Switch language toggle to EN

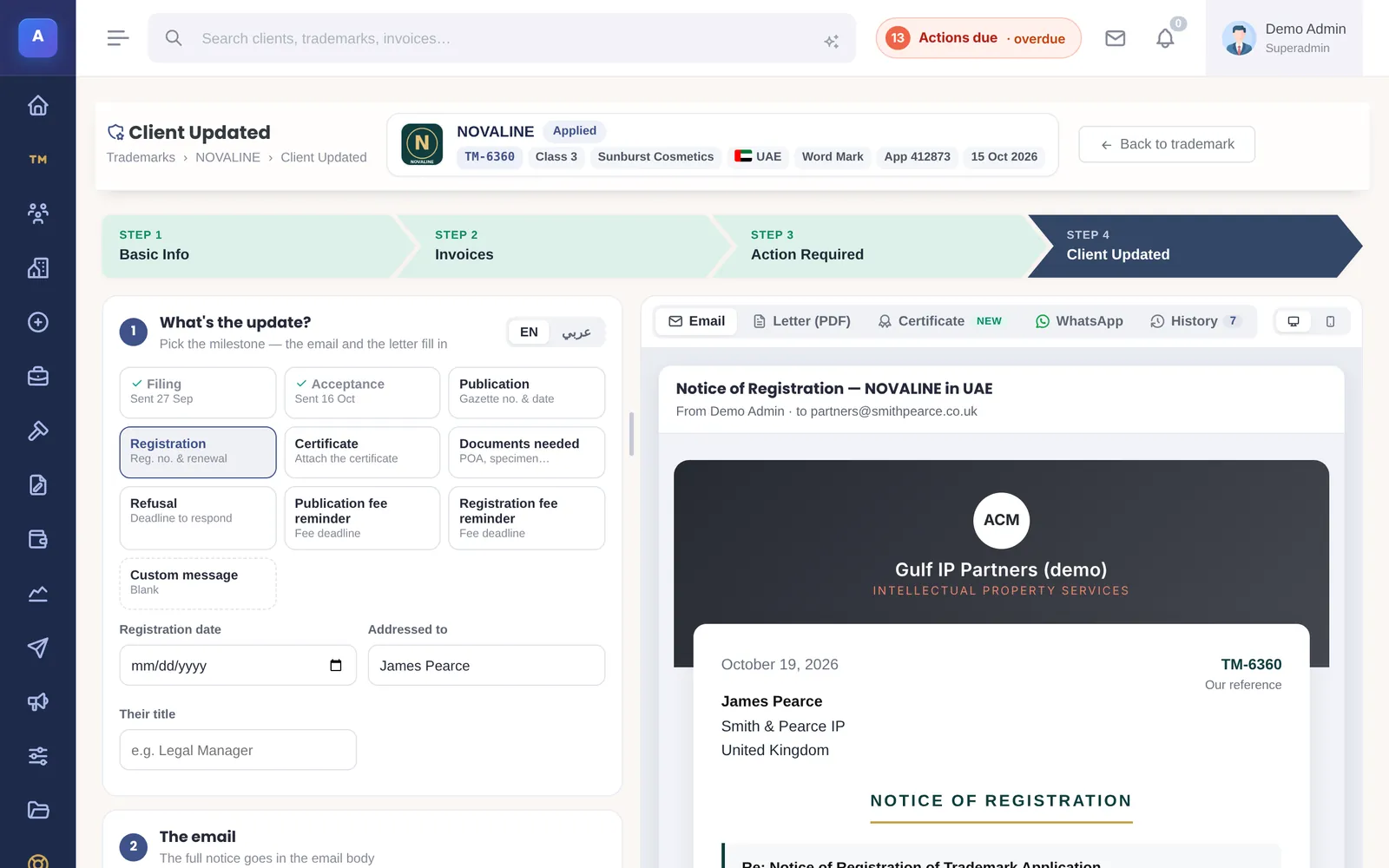[529, 332]
